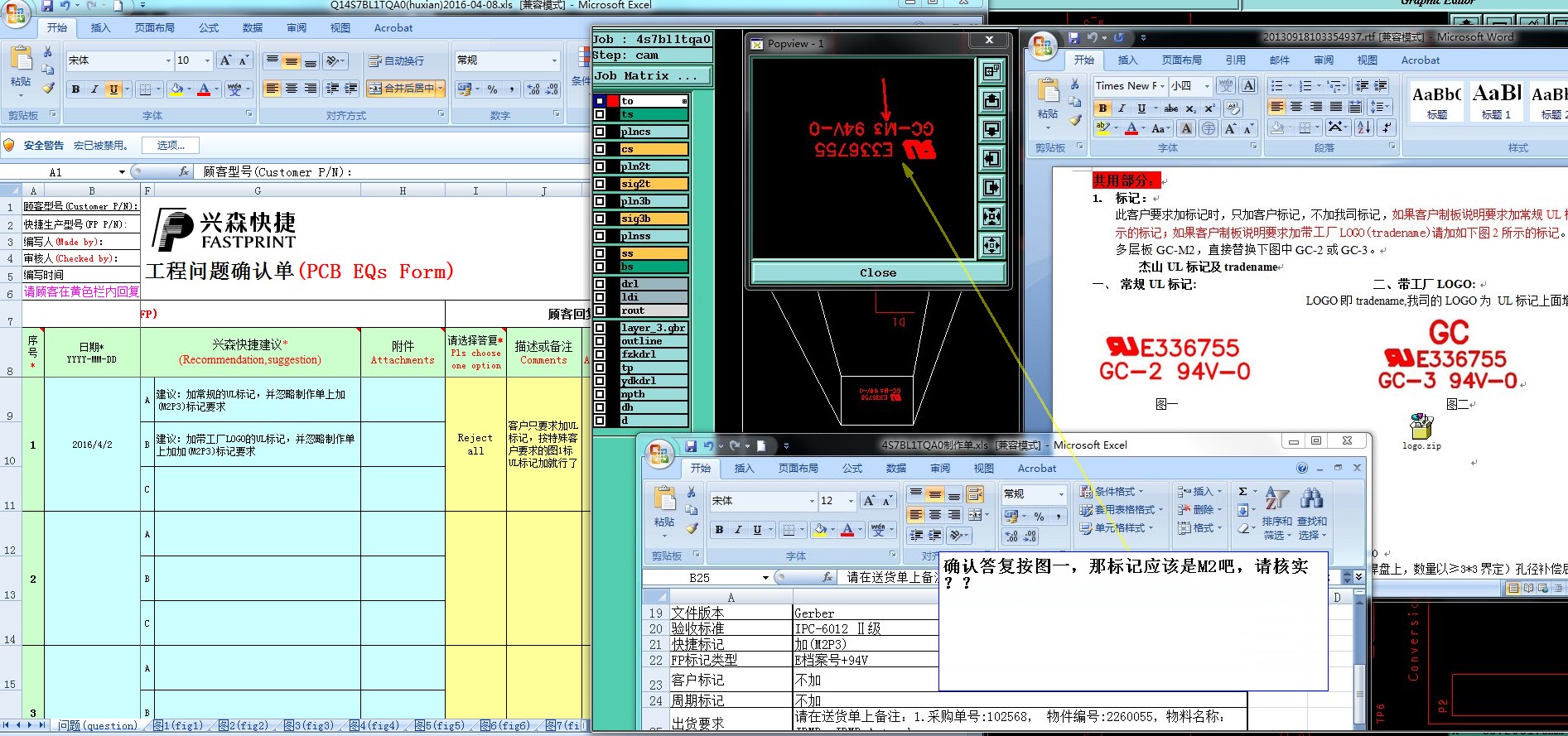Screen dimensions: 1568x736
Task: Click the bottom icon in Popview side toolbar
Action: point(991,245)
